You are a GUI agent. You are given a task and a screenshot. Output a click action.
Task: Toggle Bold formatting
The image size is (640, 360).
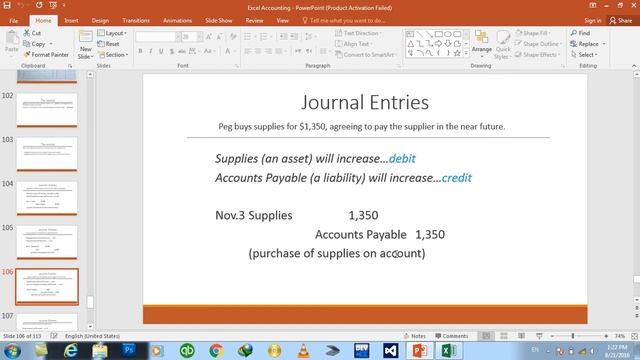[140, 51]
